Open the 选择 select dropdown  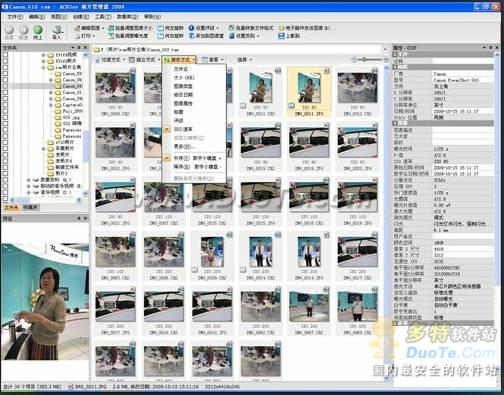coord(244,60)
